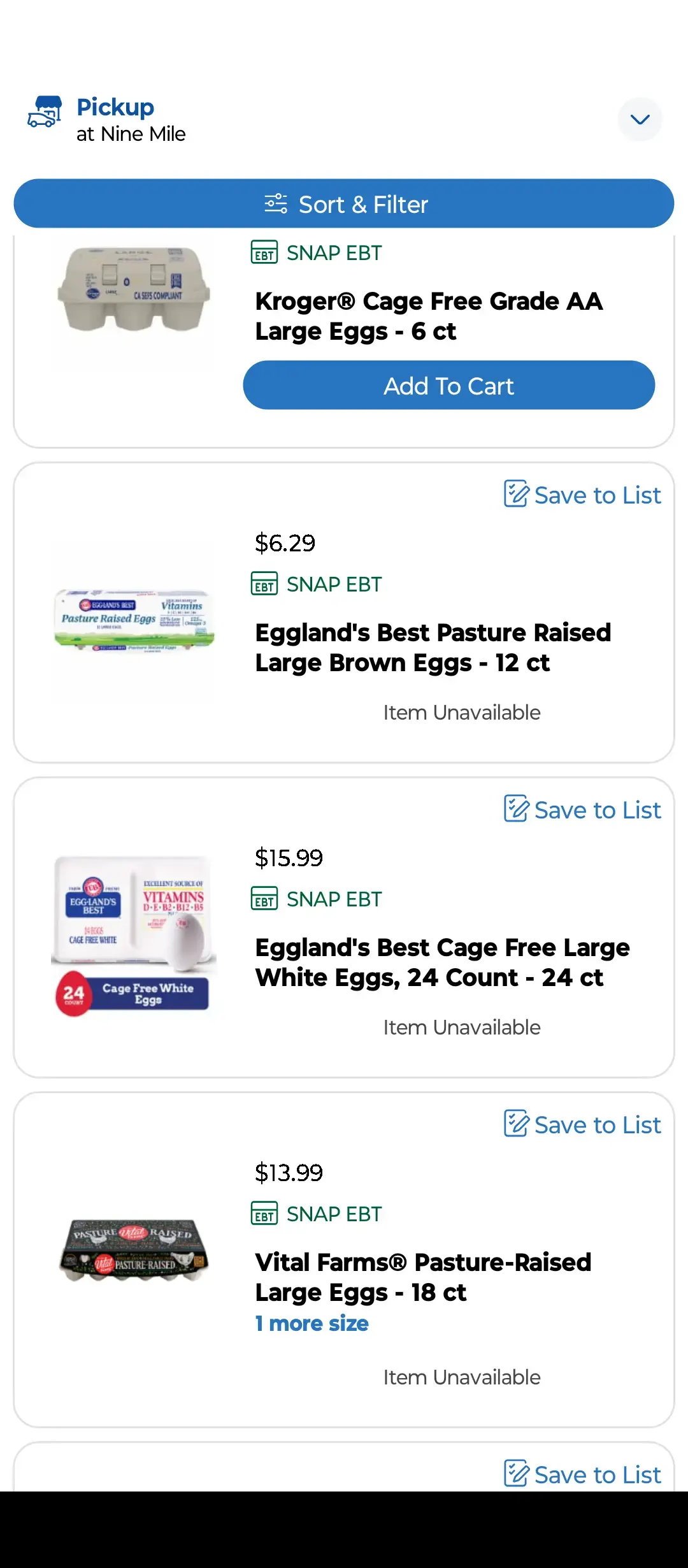This screenshot has height=1568, width=688.
Task: Save Eggland's 24 Count eggs to list
Action: (582, 810)
